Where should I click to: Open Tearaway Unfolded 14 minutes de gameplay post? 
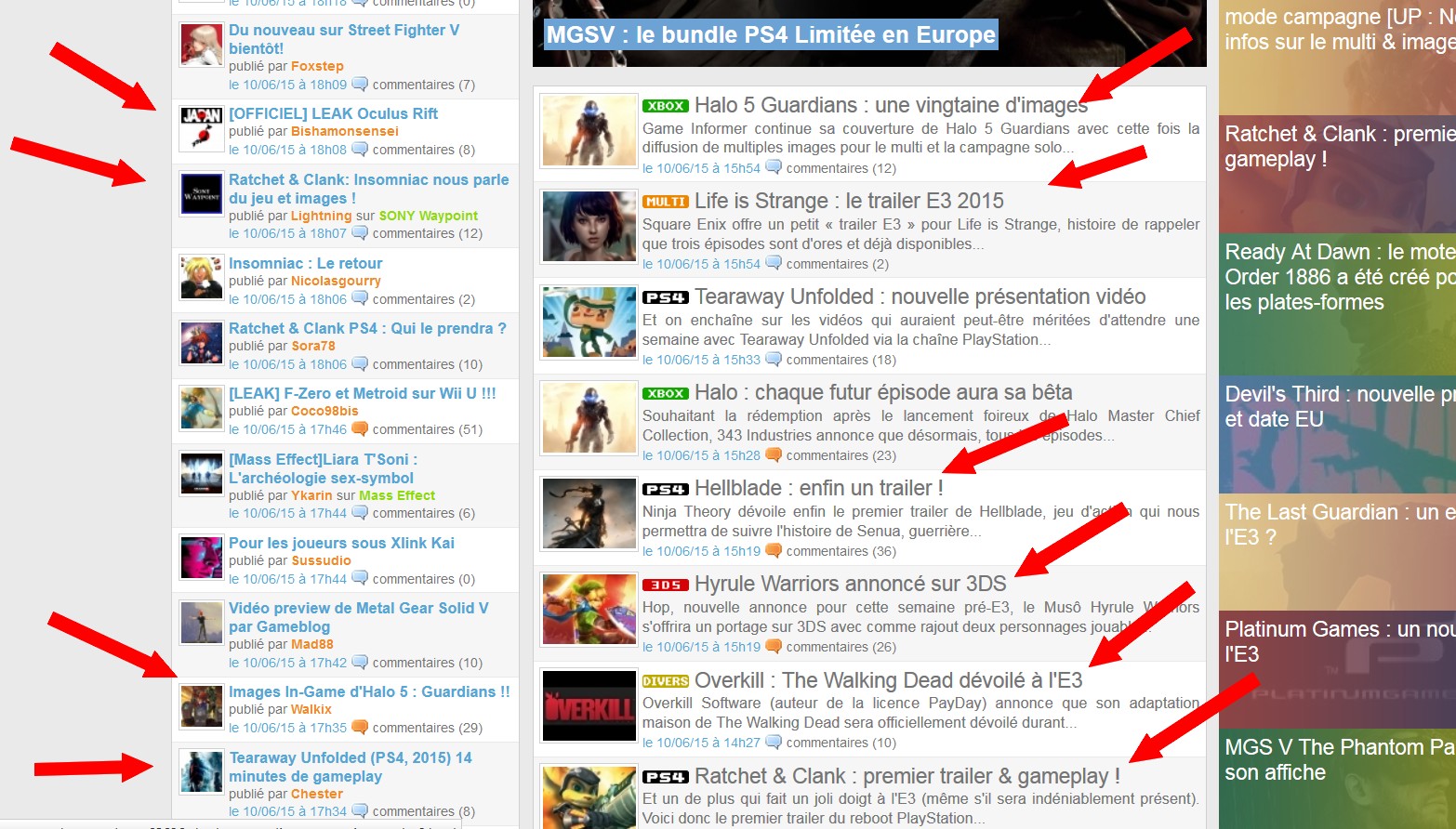coord(350,767)
